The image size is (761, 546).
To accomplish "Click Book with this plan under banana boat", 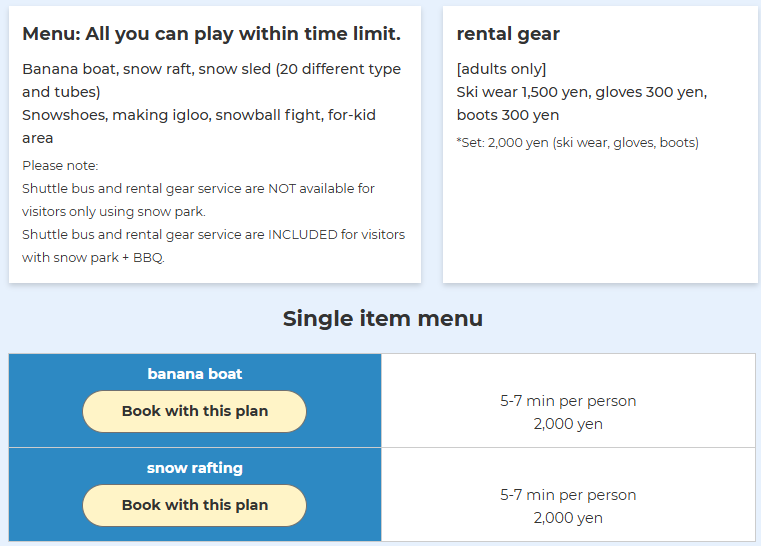I will [194, 411].
